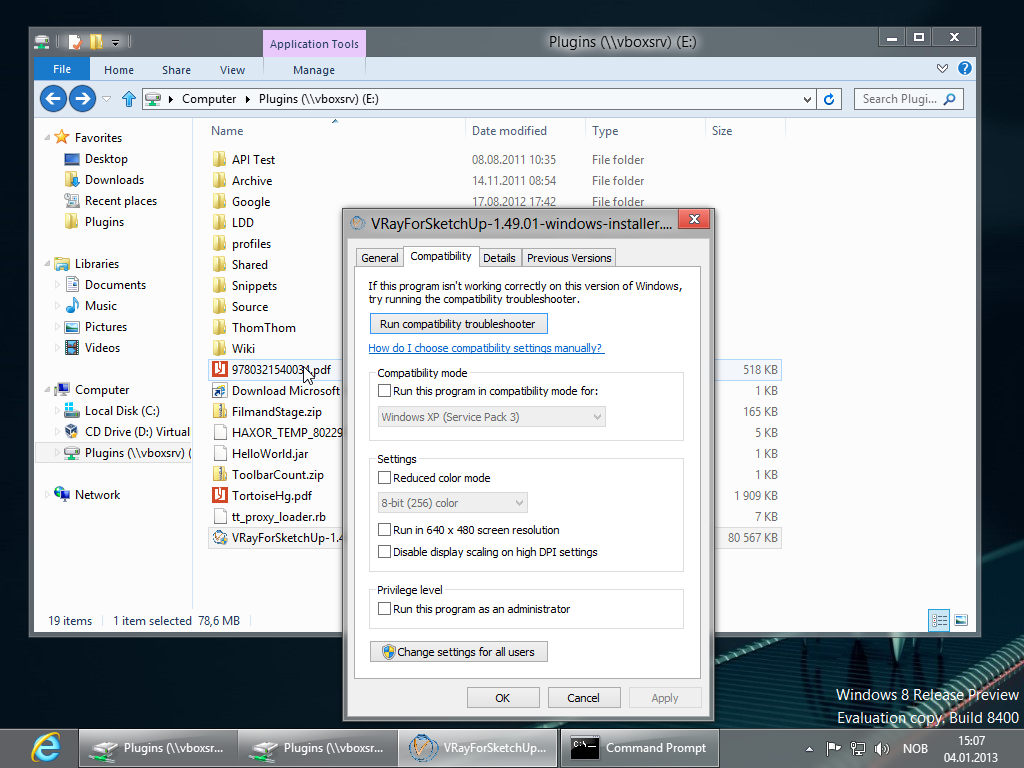The width and height of the screenshot is (1024, 768).
Task: Open the recent locations dropdown arrow
Action: [106, 99]
